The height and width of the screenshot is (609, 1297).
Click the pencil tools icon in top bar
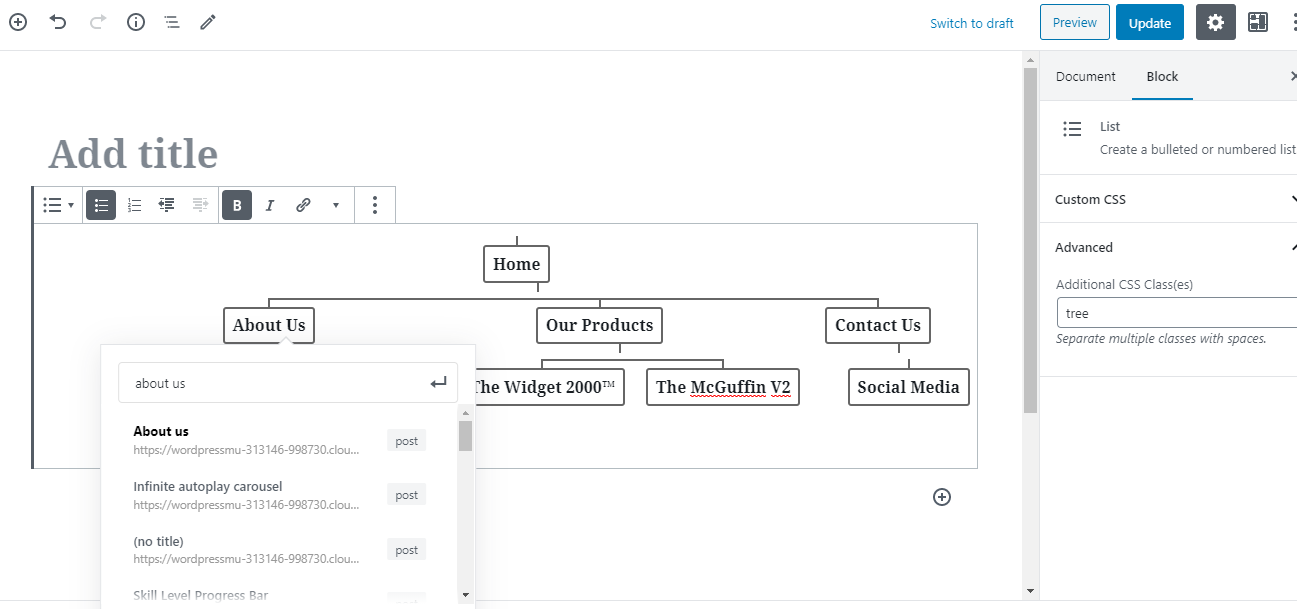[x=208, y=22]
